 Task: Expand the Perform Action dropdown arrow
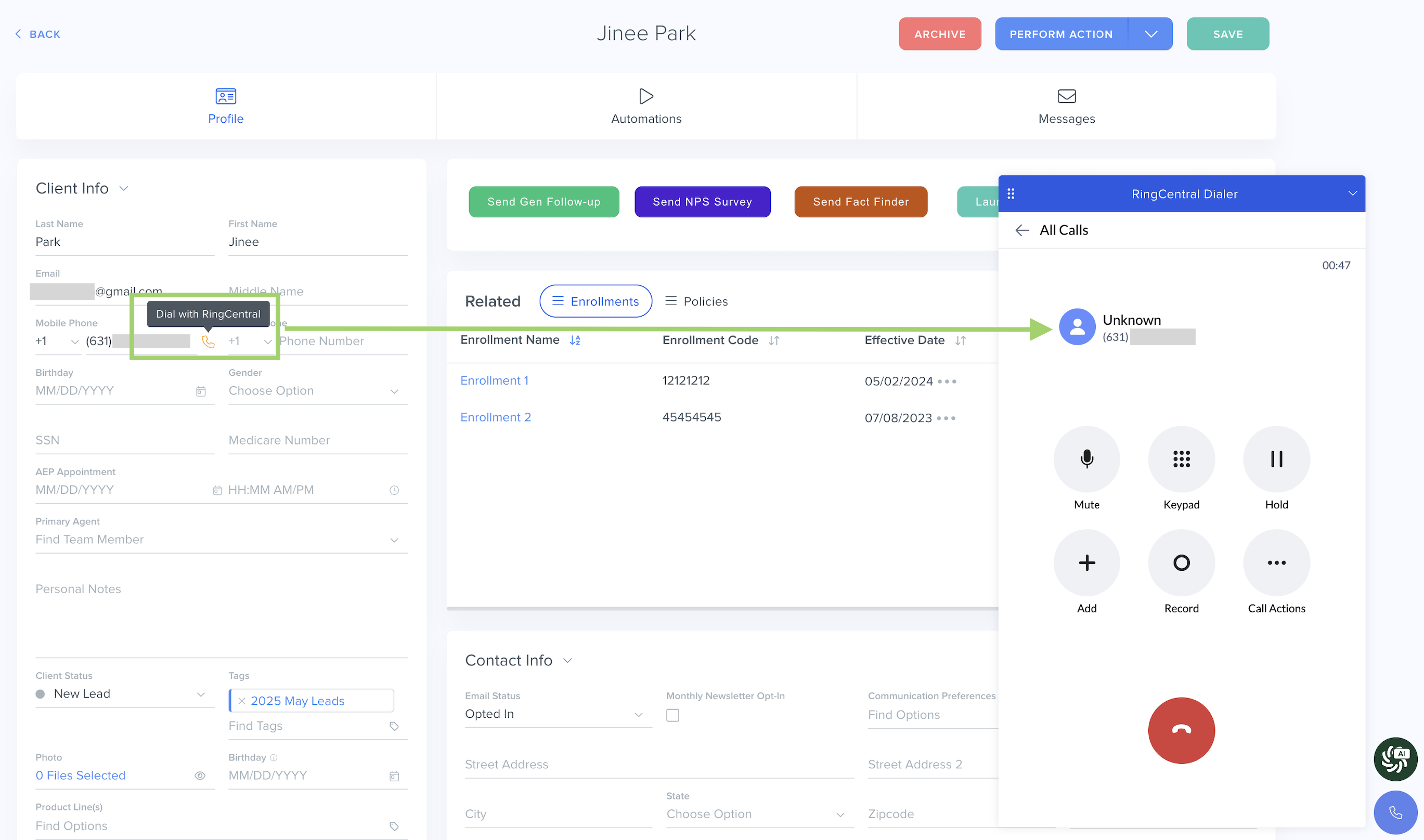coord(1150,34)
